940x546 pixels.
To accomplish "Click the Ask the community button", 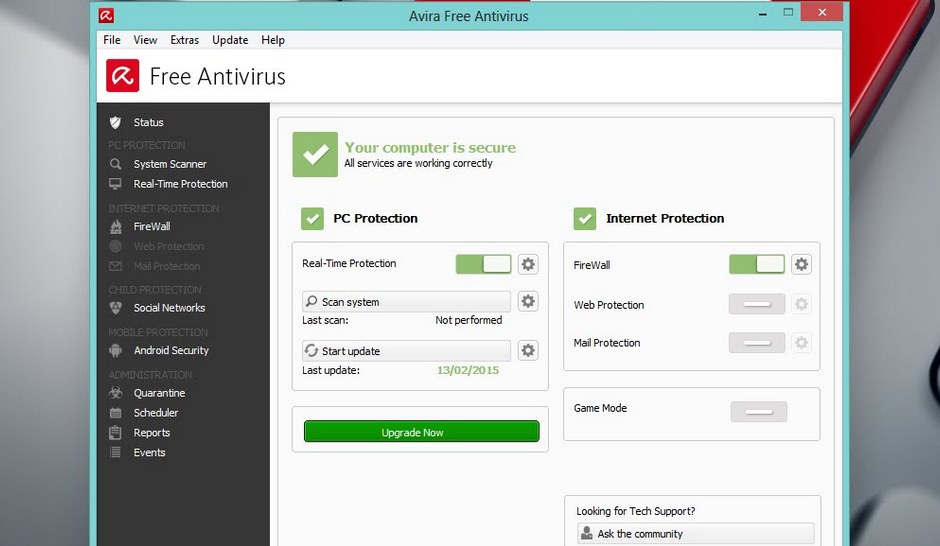I will point(695,533).
